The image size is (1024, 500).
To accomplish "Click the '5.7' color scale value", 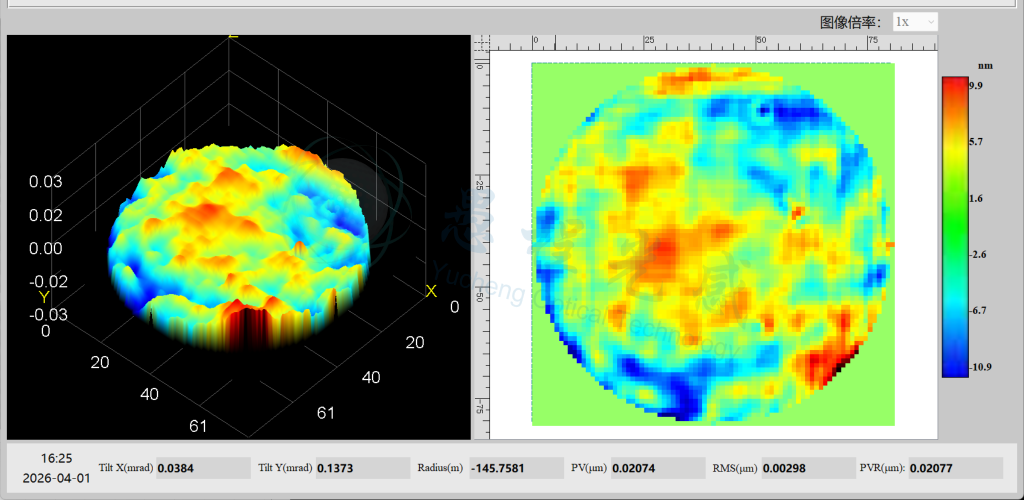I will point(978,142).
